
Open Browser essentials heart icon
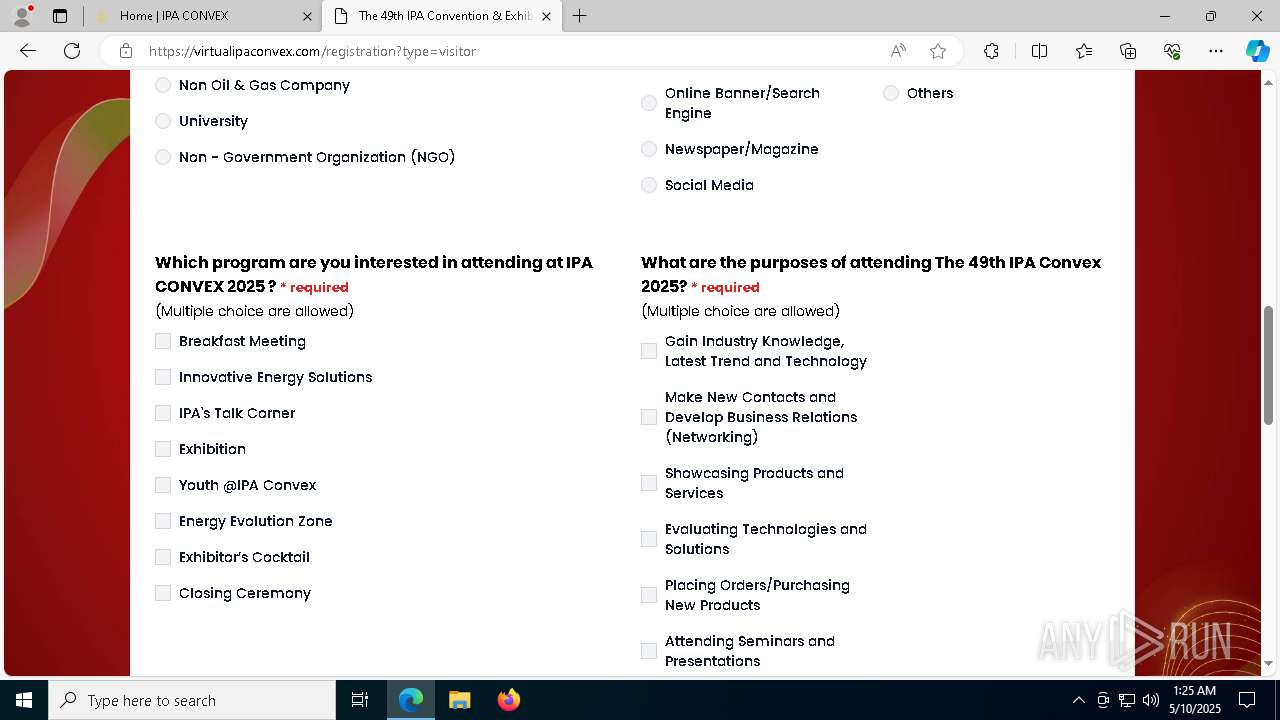tap(1172, 51)
